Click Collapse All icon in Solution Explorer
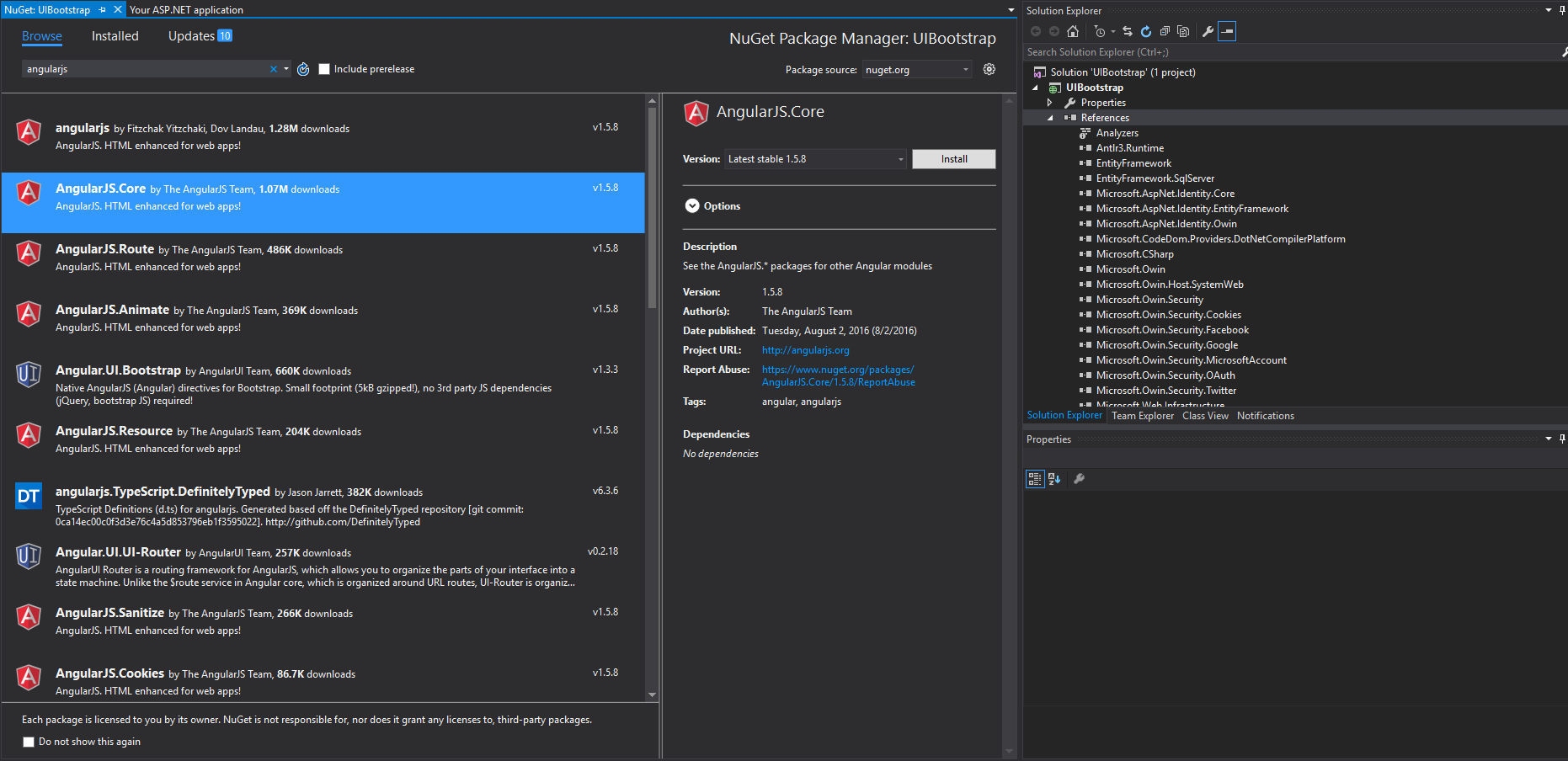1568x761 pixels. point(1165,31)
